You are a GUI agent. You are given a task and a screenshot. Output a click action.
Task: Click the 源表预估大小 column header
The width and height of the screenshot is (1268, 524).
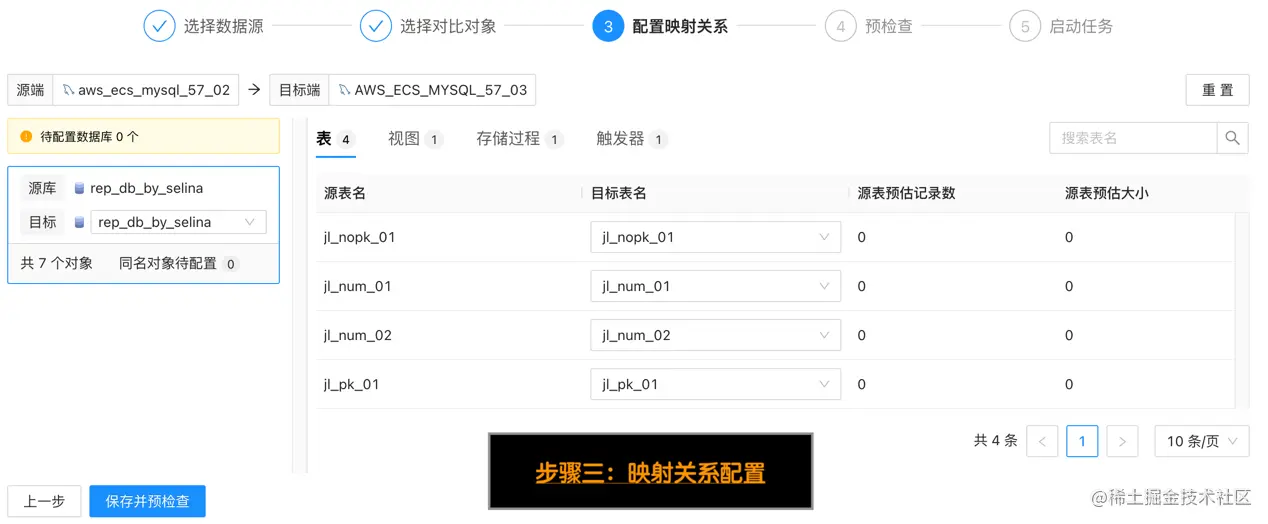(1107, 193)
